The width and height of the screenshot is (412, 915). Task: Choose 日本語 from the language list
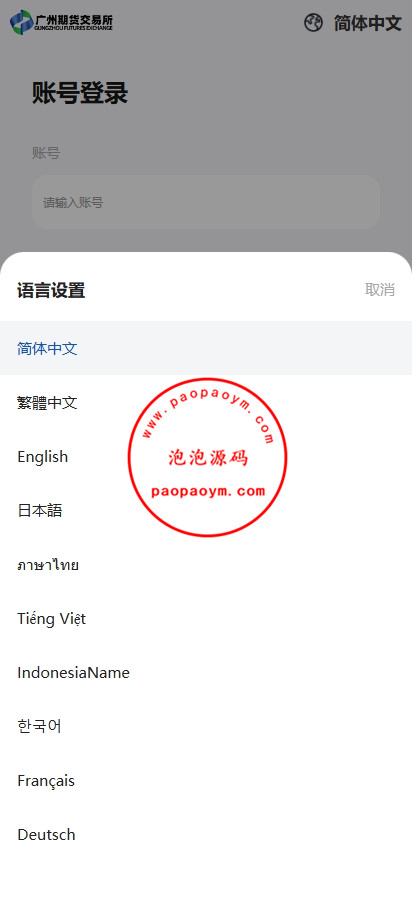206,511
